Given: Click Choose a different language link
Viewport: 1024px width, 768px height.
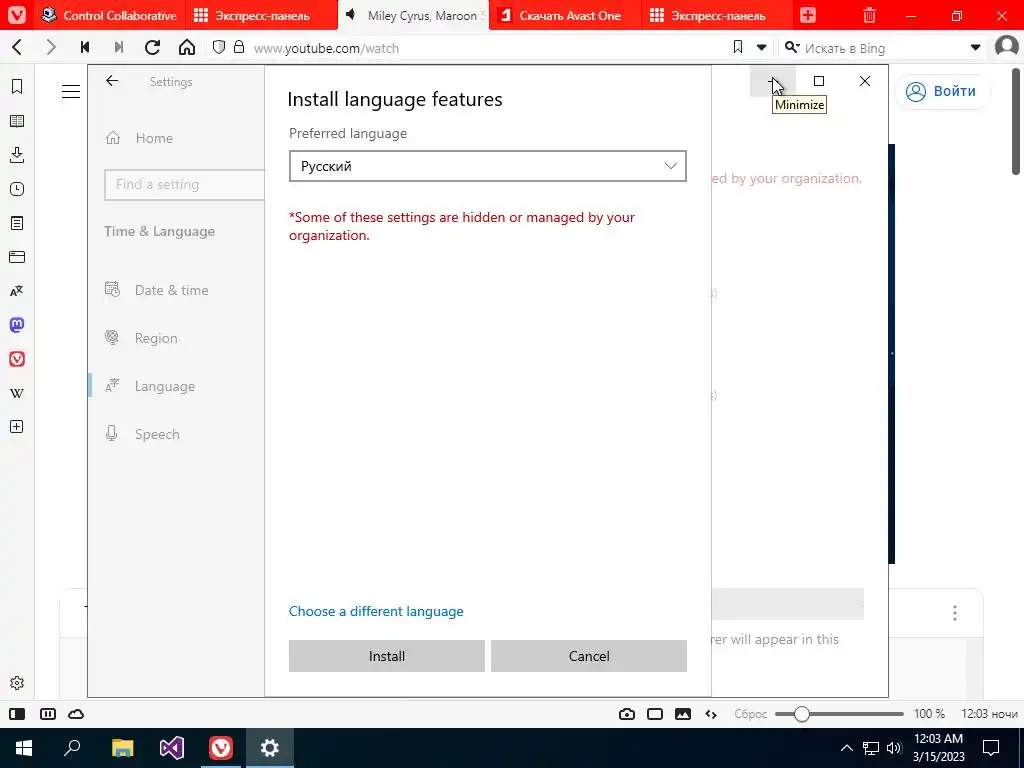Looking at the screenshot, I should pos(376,611).
